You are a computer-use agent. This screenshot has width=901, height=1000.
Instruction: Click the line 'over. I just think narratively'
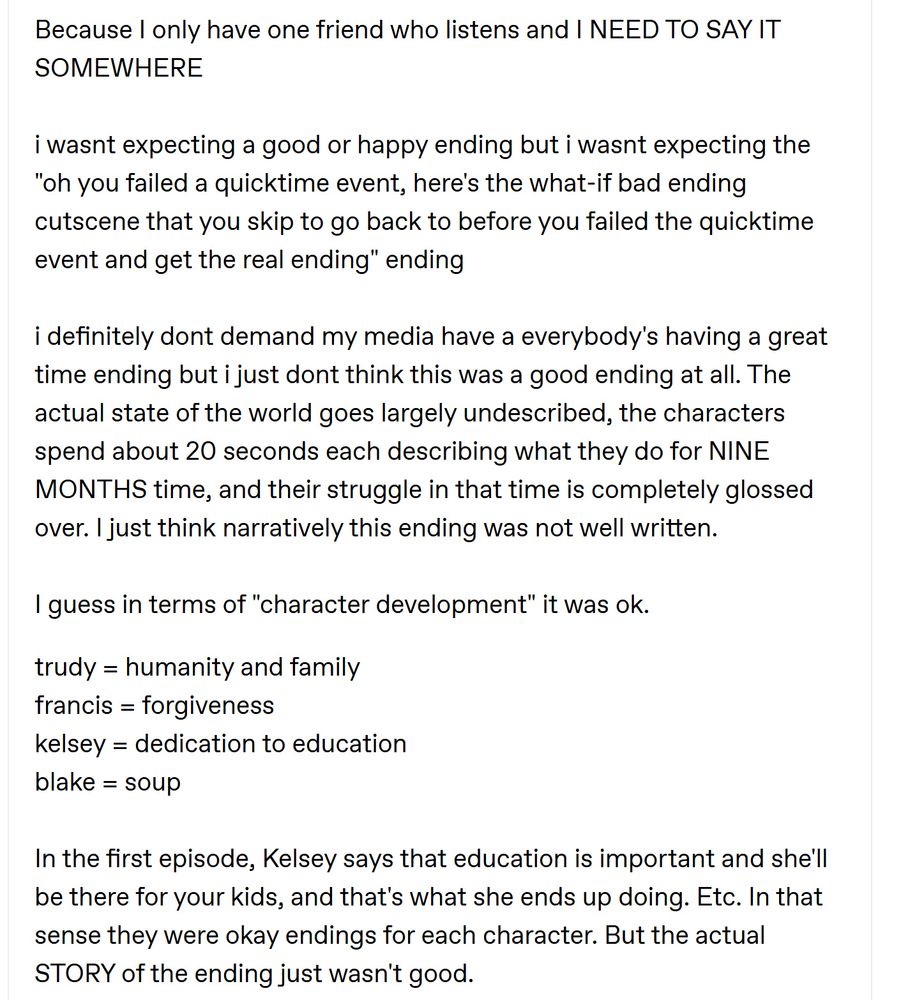pos(376,527)
